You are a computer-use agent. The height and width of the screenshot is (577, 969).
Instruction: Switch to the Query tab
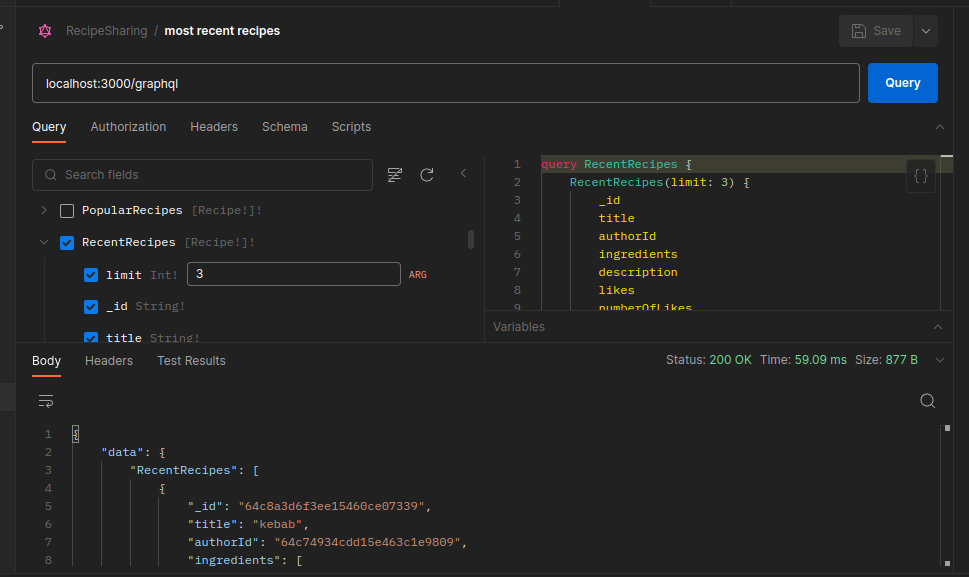point(49,127)
